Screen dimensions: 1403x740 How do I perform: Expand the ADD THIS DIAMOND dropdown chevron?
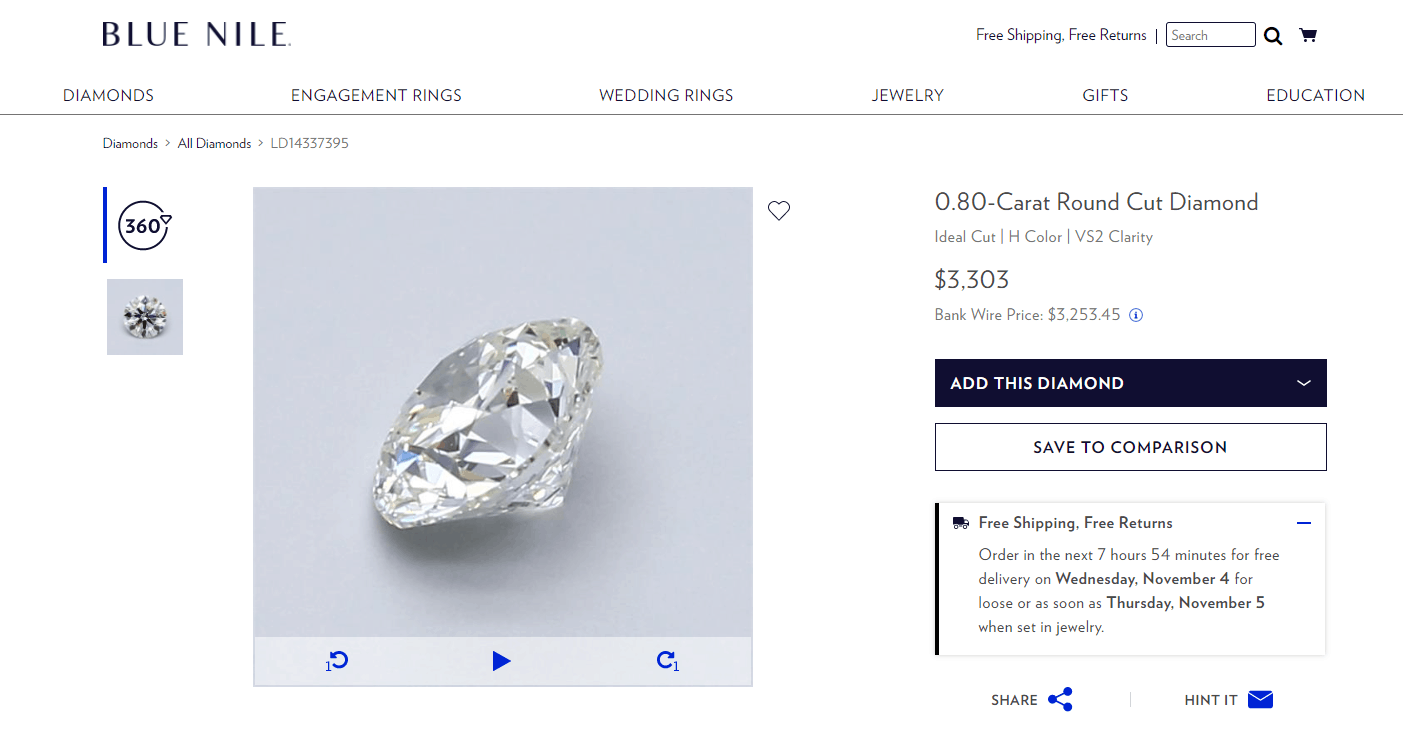click(x=1303, y=383)
